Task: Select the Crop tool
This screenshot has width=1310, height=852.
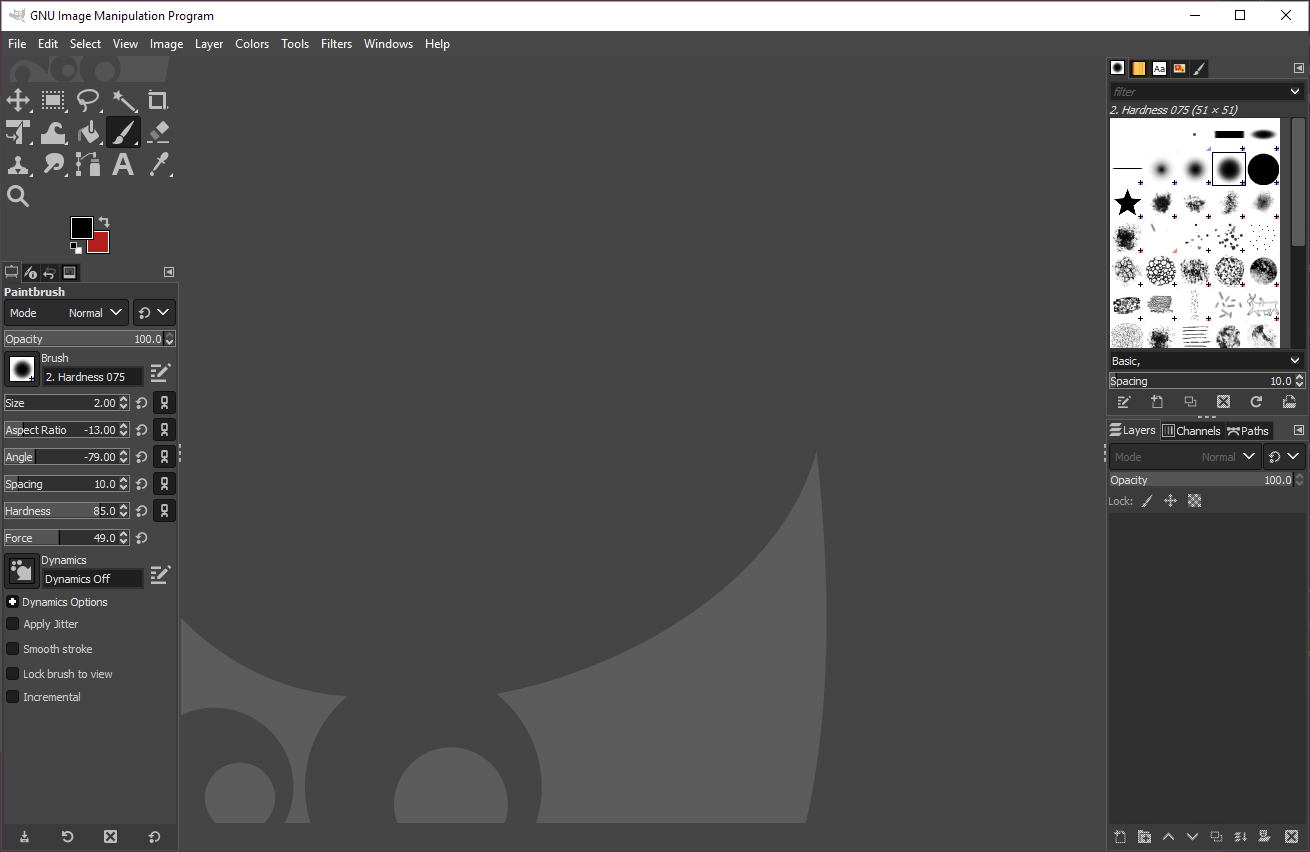Action: (158, 100)
